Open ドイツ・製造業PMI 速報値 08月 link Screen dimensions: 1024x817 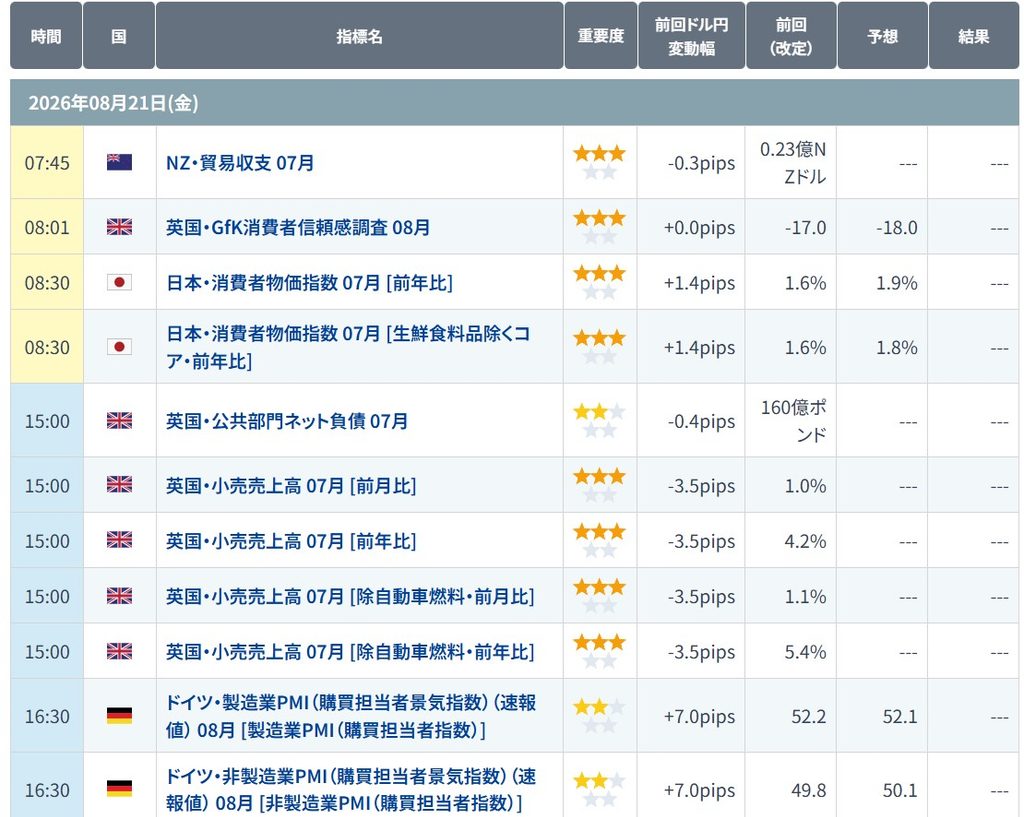(x=351, y=716)
